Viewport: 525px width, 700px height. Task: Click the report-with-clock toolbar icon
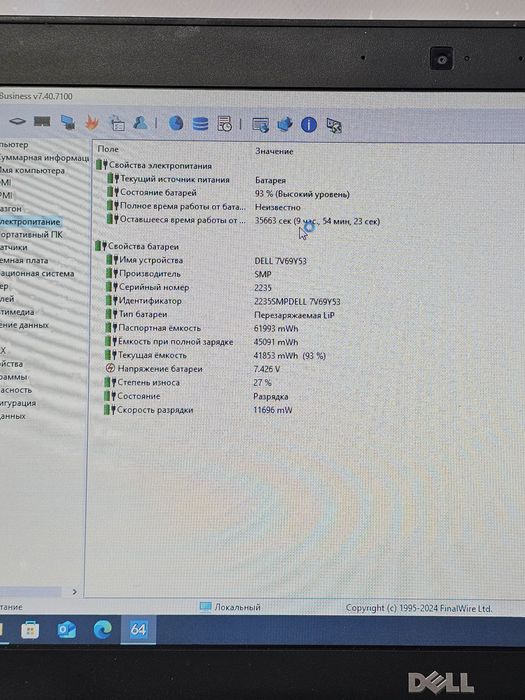[224, 124]
